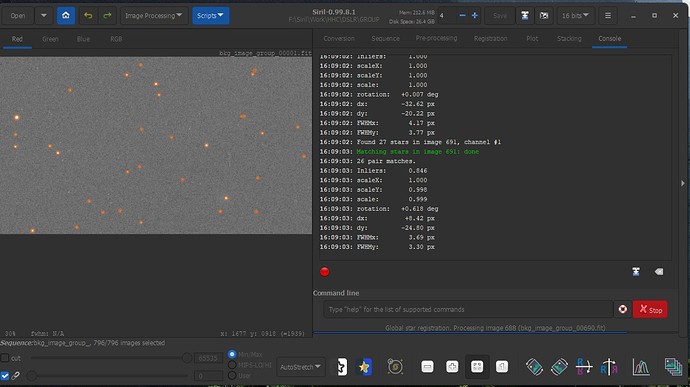Select the Red channel view
690x387 pixels.
tap(17, 39)
